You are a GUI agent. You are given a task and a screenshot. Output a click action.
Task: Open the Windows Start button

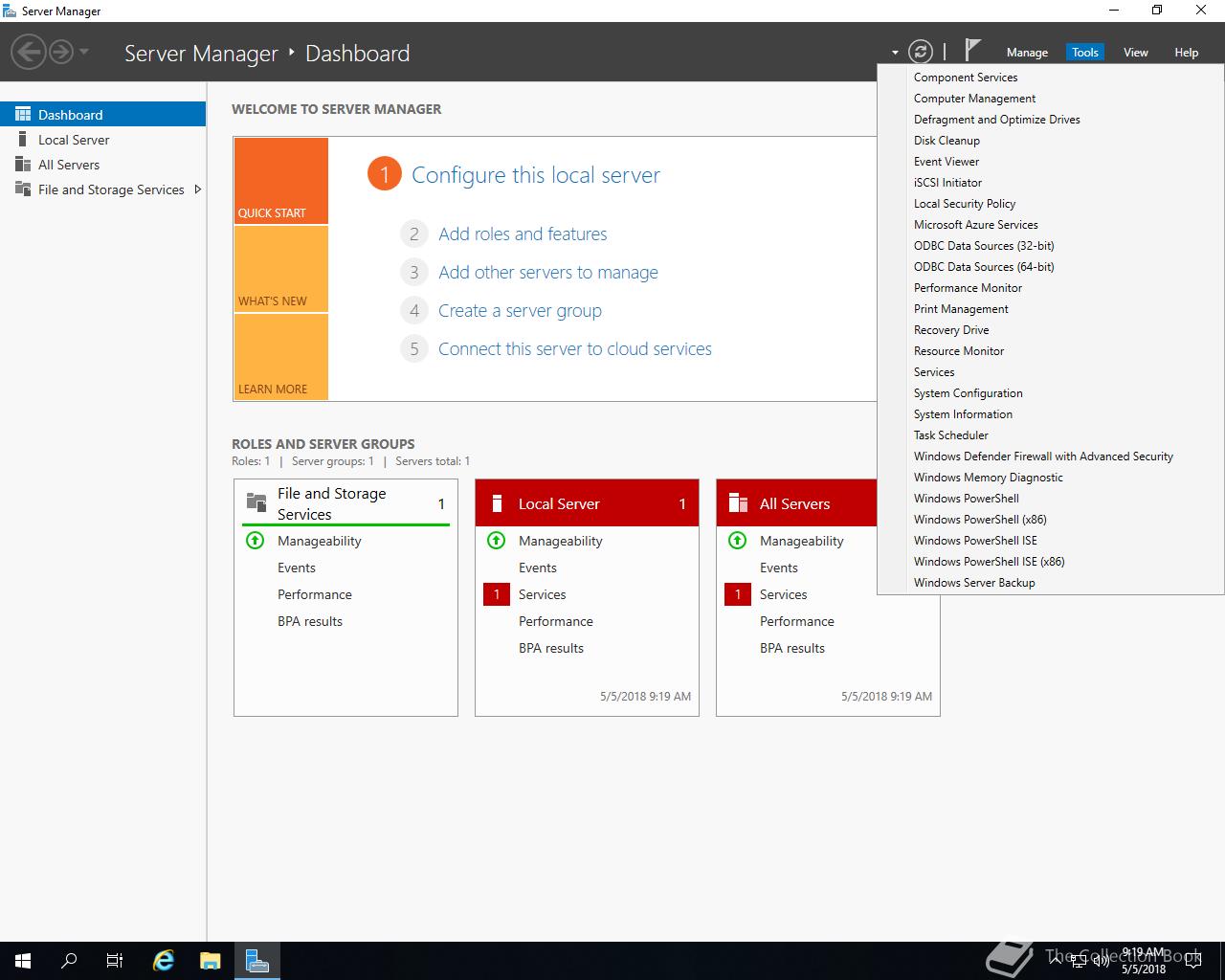tap(23, 961)
